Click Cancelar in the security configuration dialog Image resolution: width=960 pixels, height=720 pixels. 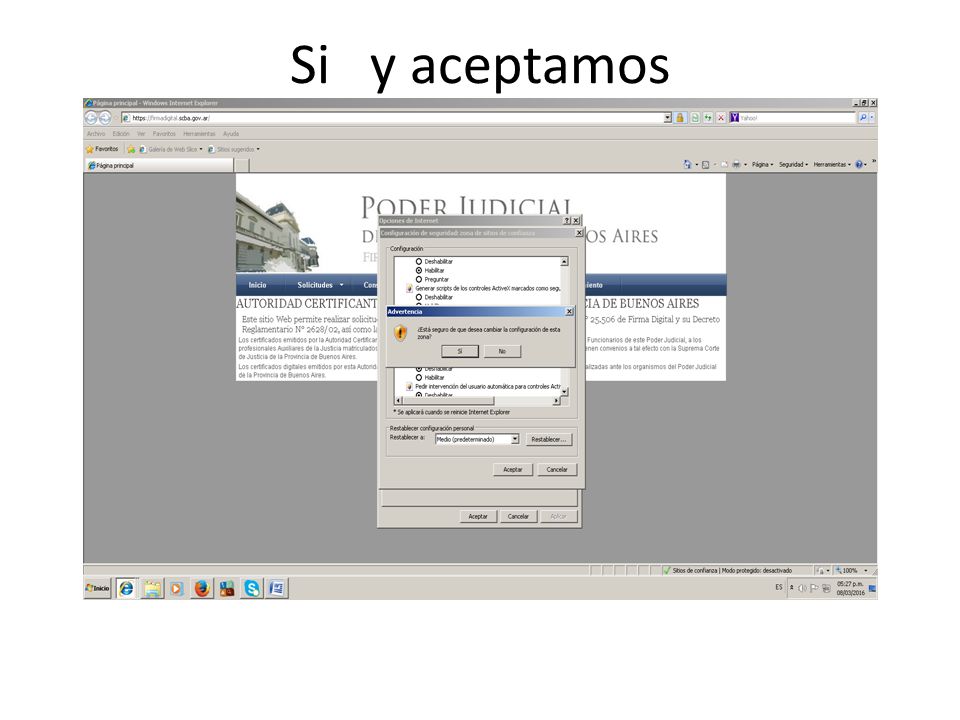pyautogui.click(x=557, y=470)
